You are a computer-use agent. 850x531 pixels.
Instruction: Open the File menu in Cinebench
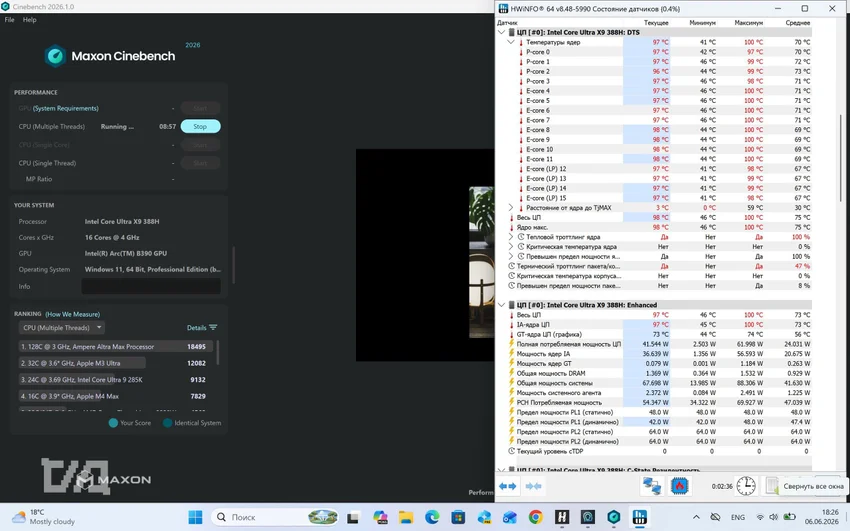point(9,20)
